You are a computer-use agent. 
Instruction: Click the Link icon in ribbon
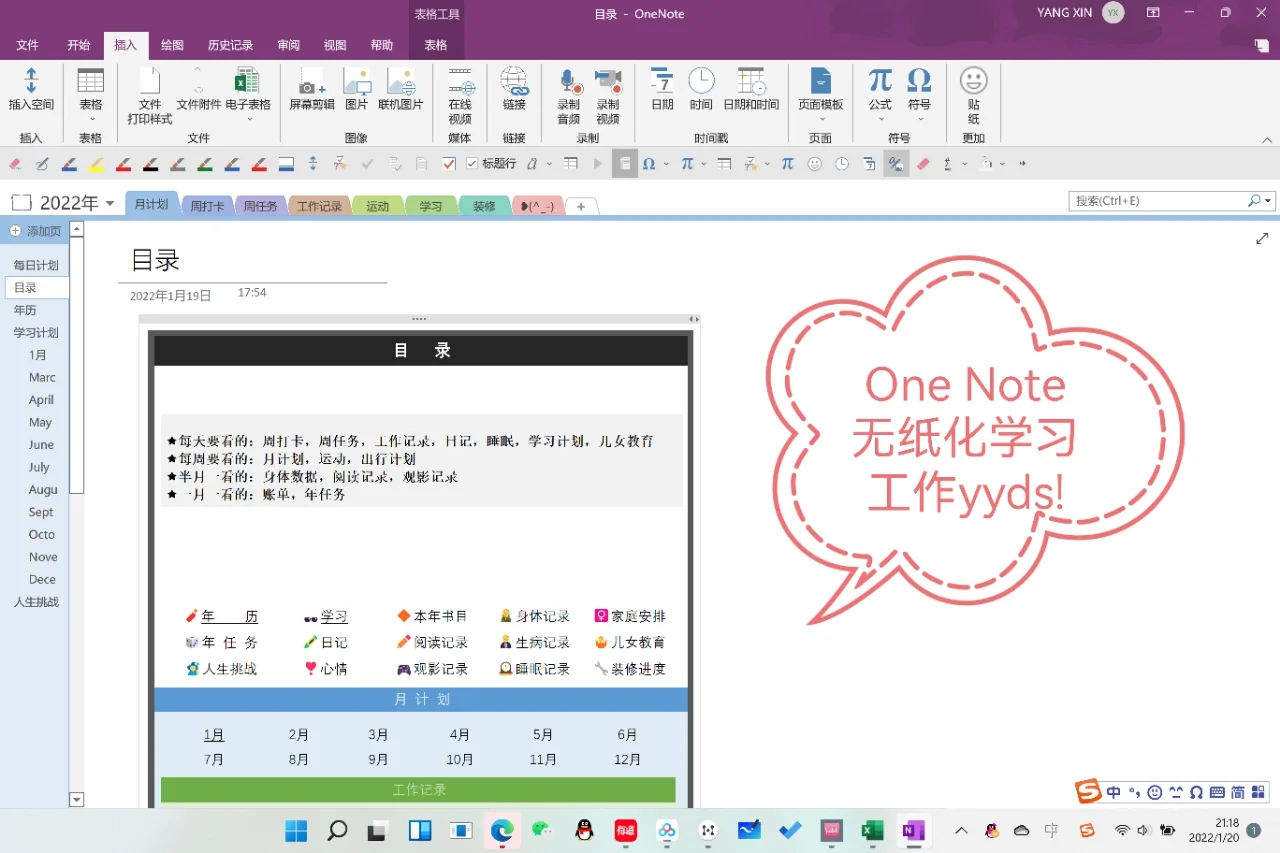tap(514, 90)
